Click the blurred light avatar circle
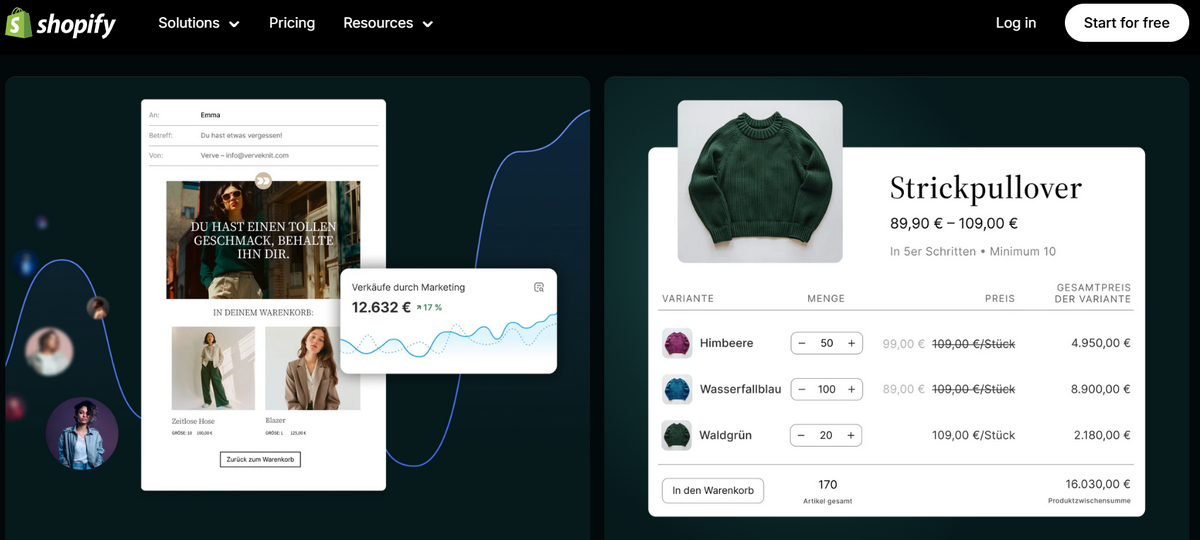 click(x=49, y=351)
